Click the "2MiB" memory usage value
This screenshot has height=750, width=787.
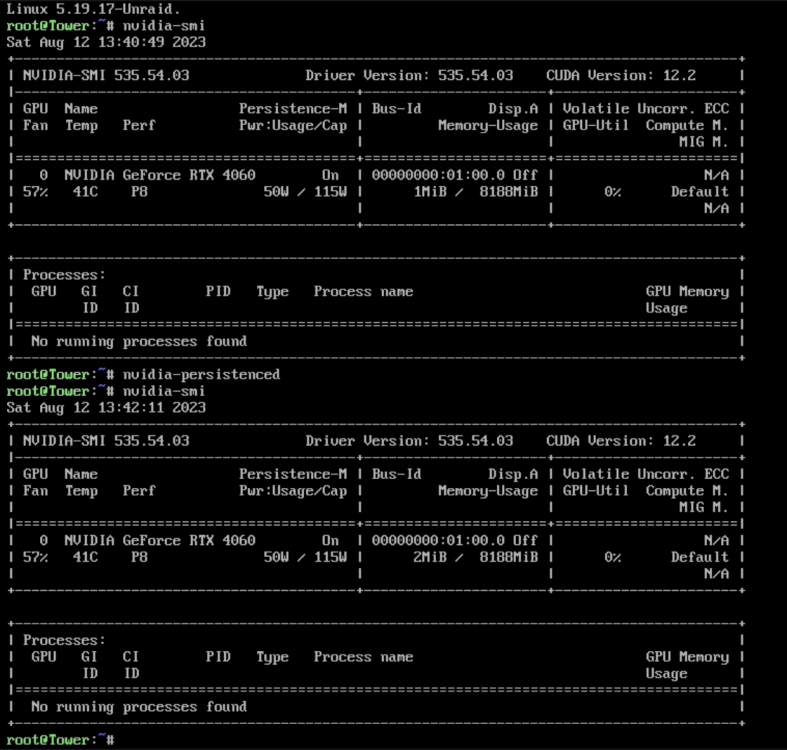click(430, 557)
